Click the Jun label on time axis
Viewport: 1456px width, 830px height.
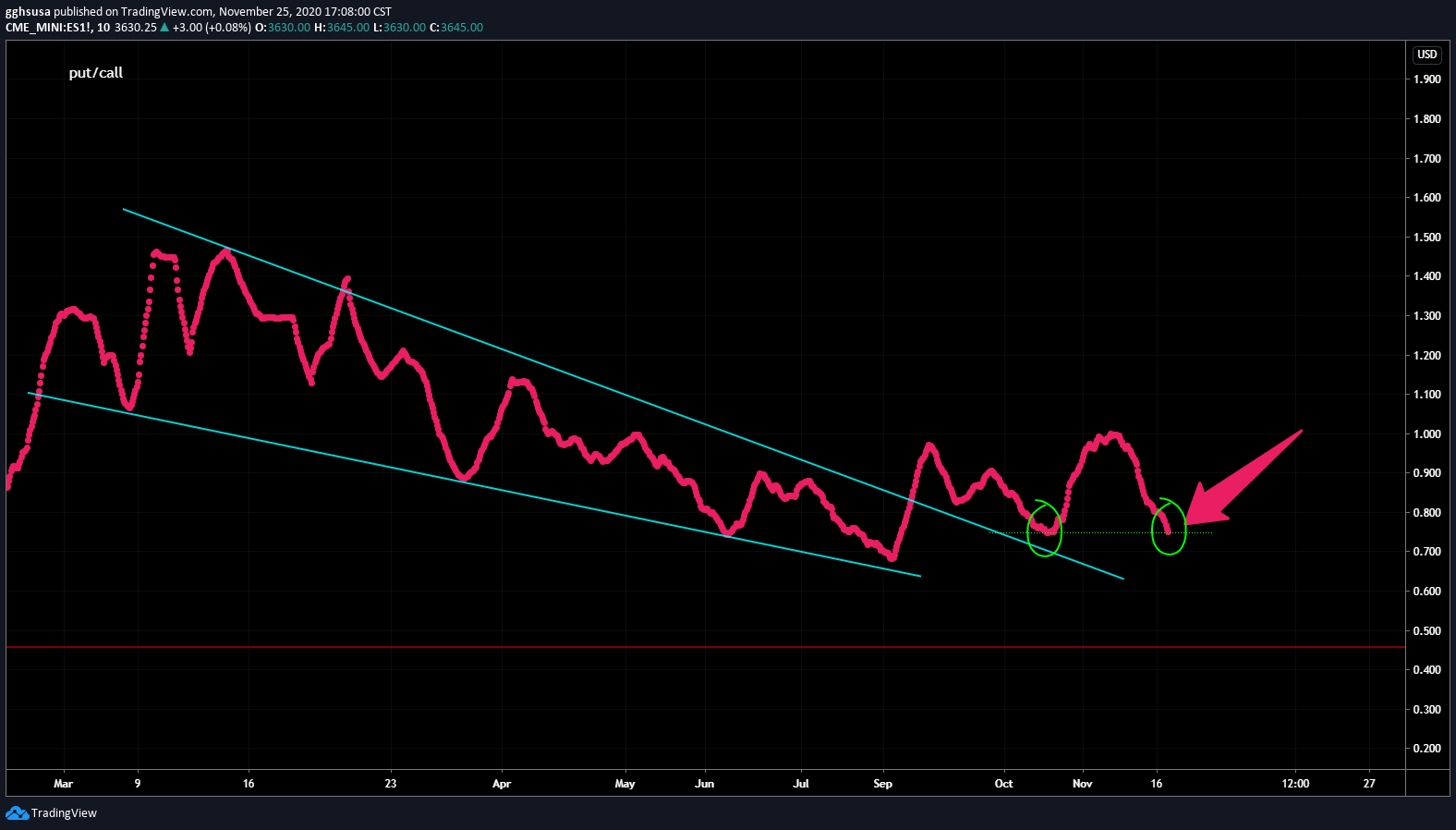coord(705,784)
